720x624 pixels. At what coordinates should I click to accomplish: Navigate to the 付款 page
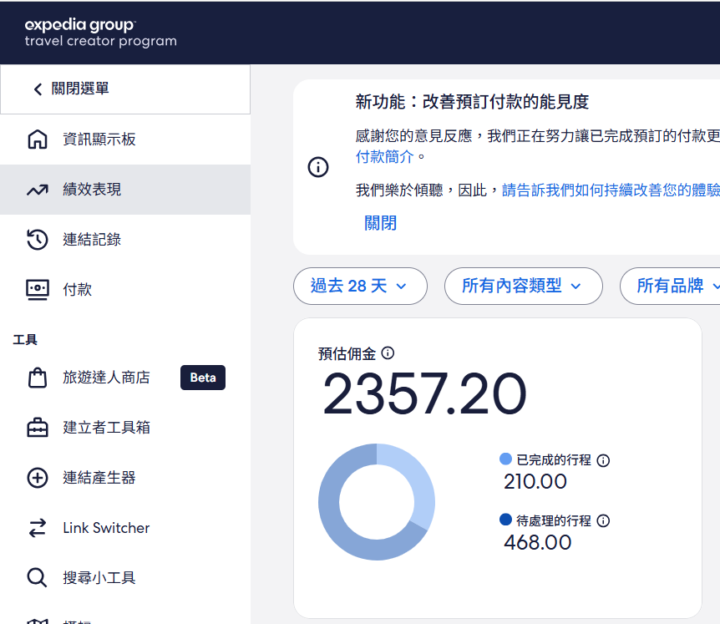[125, 290]
